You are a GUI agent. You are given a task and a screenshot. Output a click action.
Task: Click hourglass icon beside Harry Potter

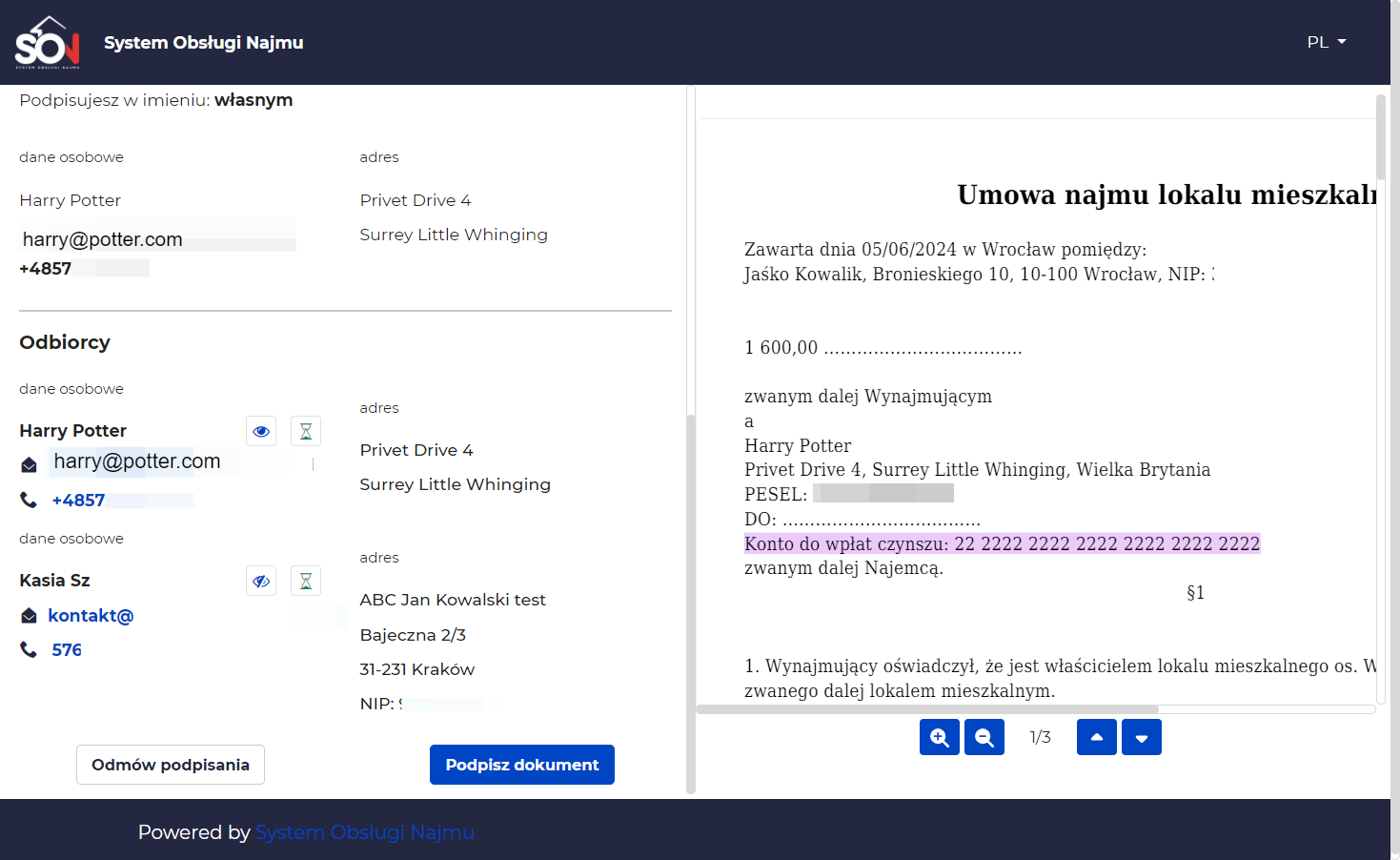[306, 431]
